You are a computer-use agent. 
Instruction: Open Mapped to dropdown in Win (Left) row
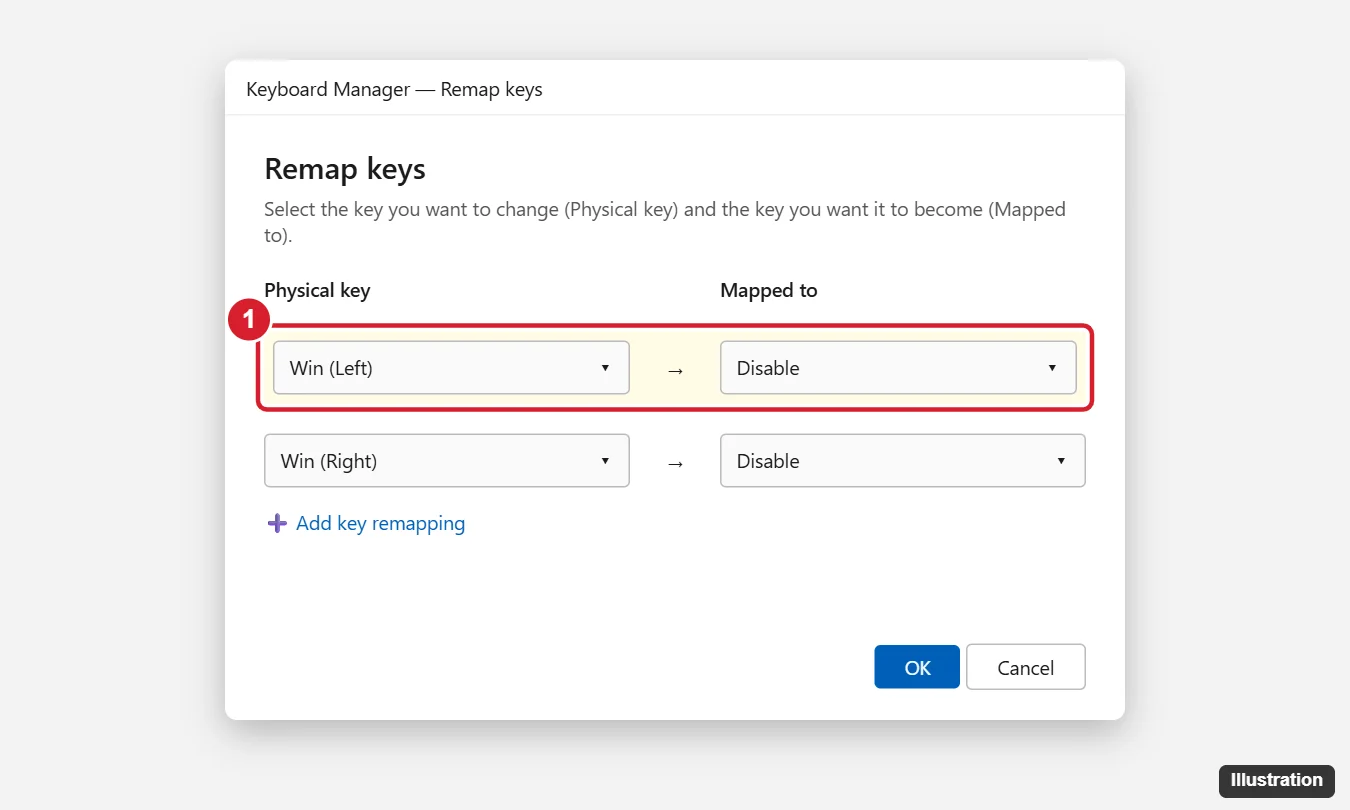tap(898, 368)
